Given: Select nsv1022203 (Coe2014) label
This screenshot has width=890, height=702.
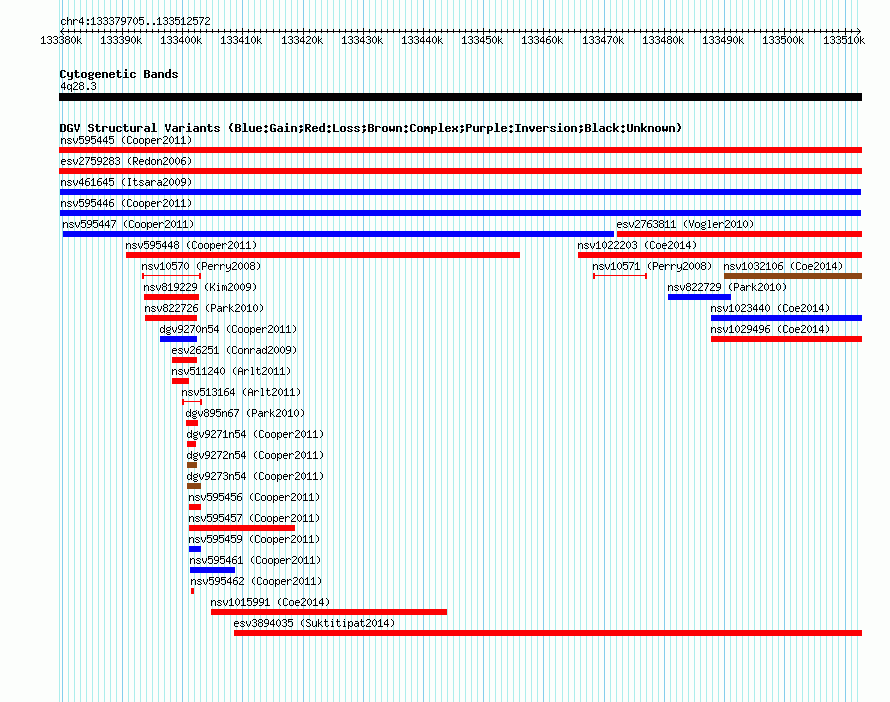Looking at the screenshot, I should point(637,245).
